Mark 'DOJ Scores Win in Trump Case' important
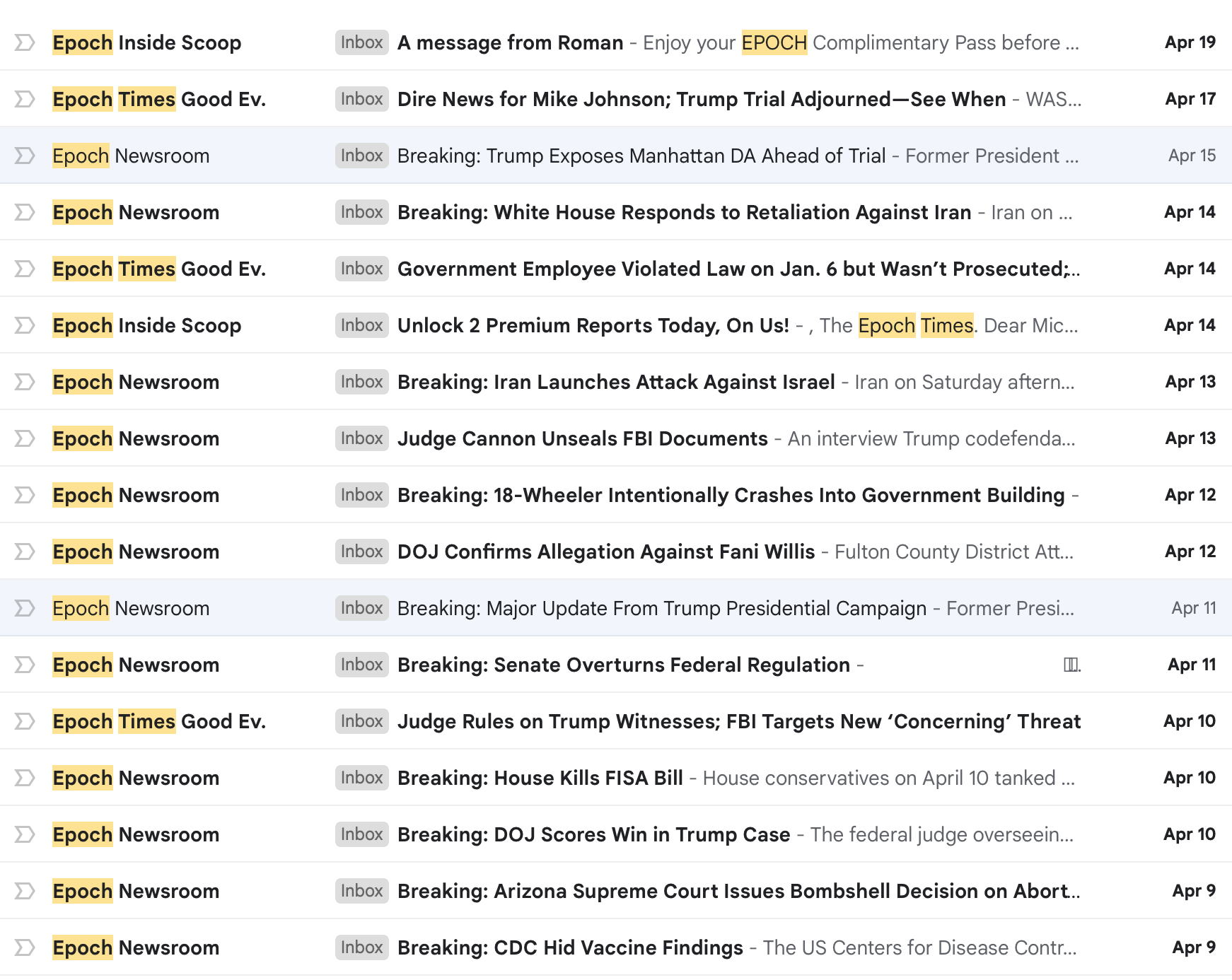1232x980 pixels. click(25, 834)
